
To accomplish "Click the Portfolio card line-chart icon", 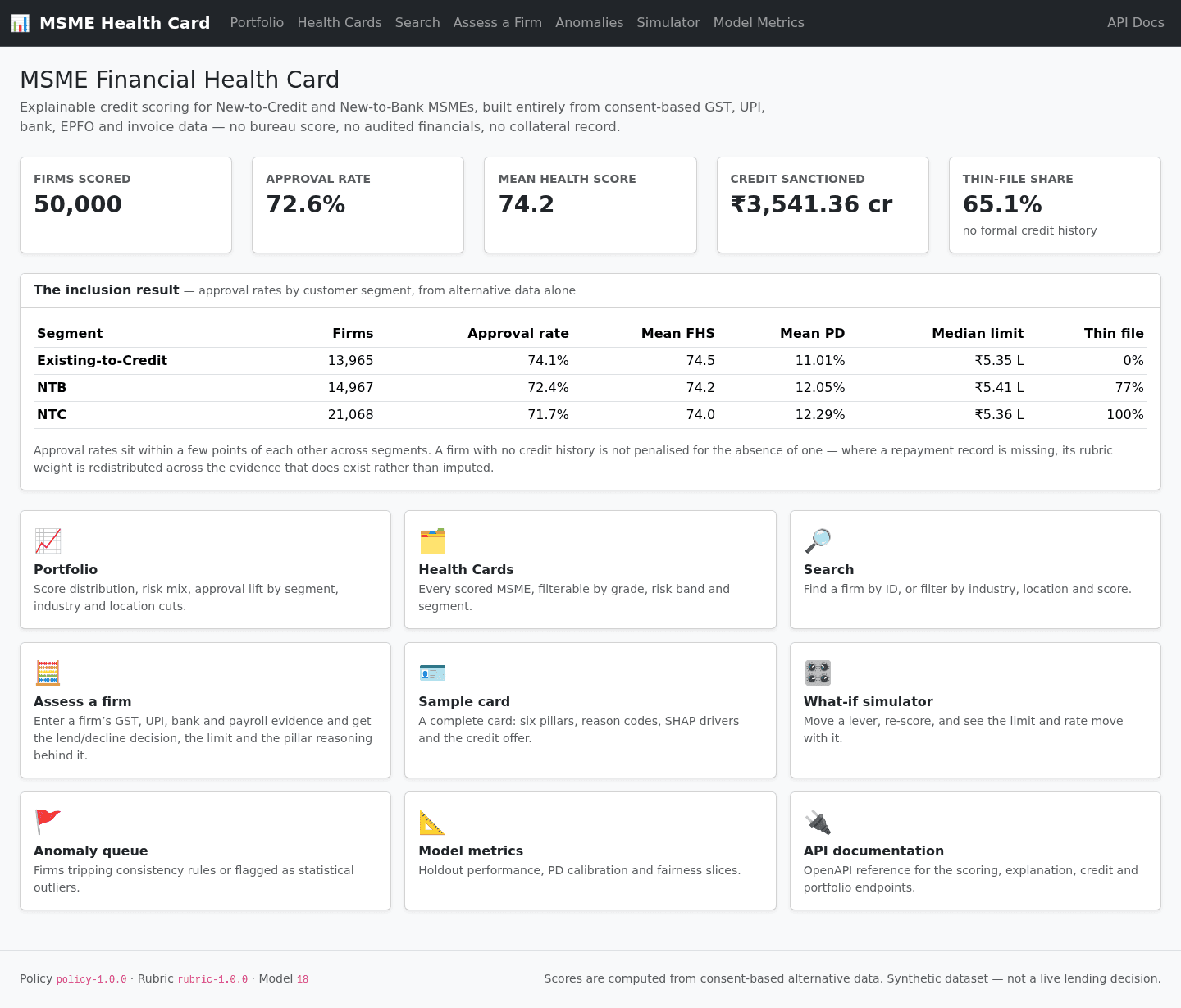I will coord(48,540).
